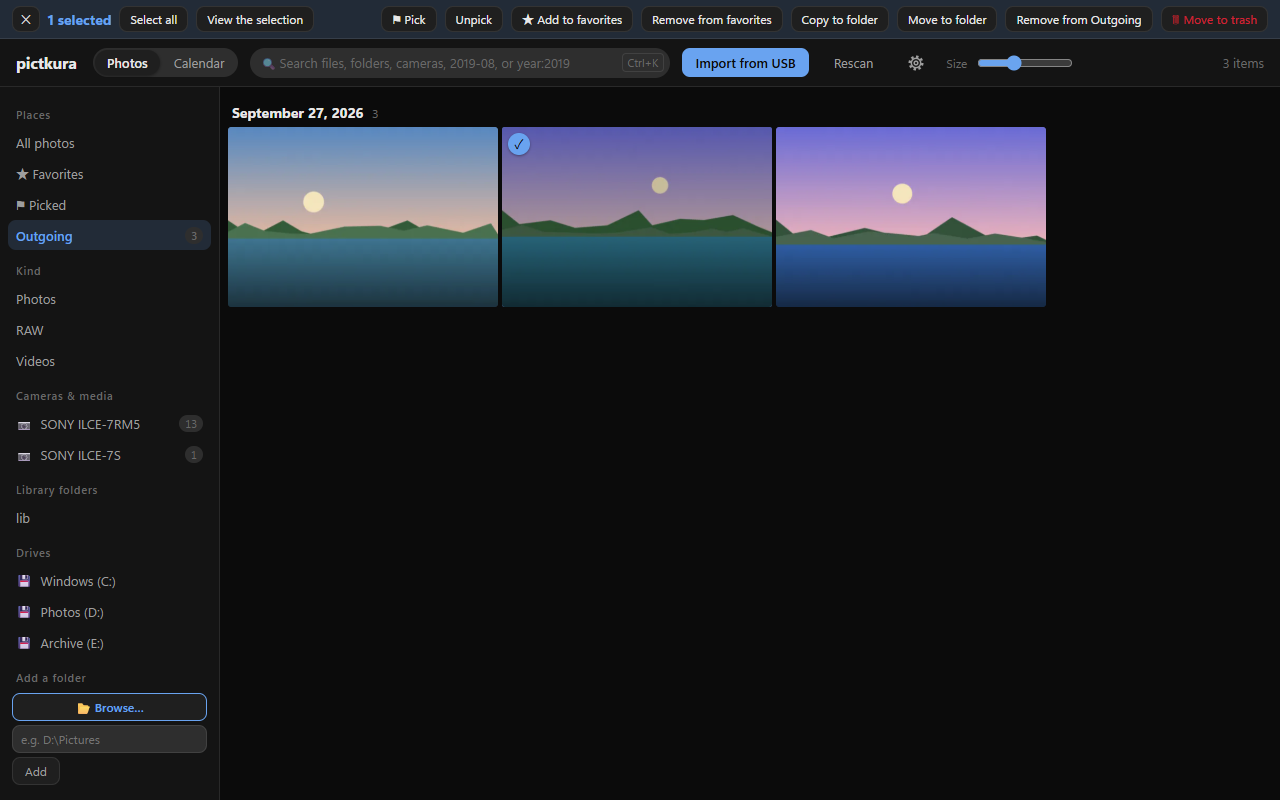Open All photos in sidebar
Image resolution: width=1280 pixels, height=800 pixels.
(x=109, y=144)
